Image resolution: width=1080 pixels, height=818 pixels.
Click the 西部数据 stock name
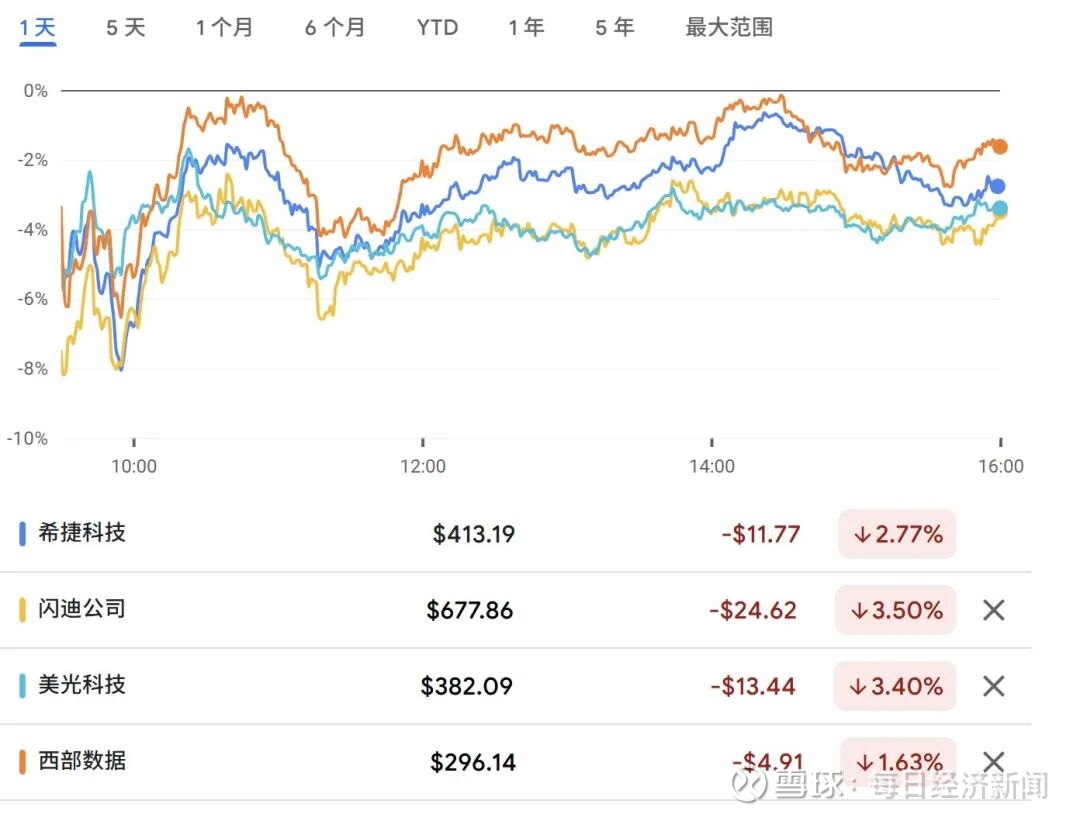coord(82,761)
